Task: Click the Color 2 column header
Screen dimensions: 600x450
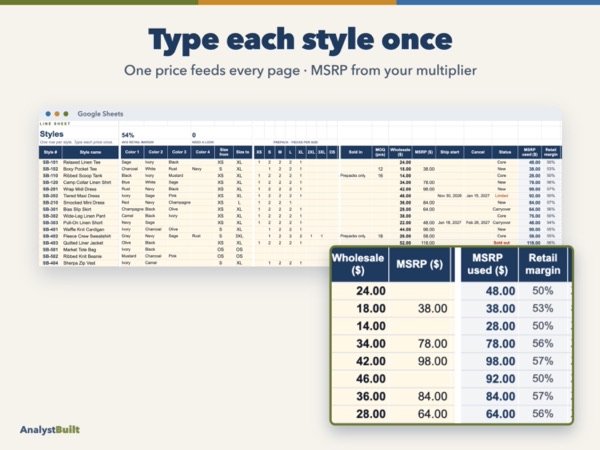Action: 156,152
